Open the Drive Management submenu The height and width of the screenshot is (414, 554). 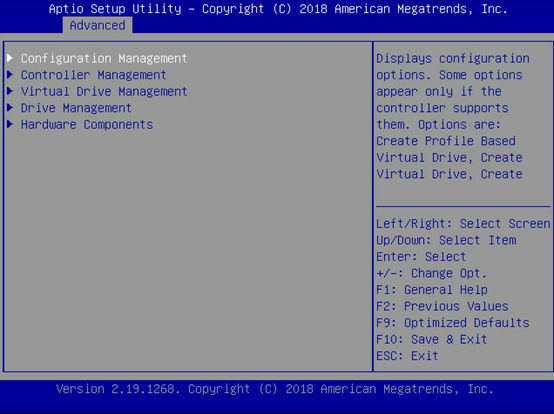coord(76,108)
